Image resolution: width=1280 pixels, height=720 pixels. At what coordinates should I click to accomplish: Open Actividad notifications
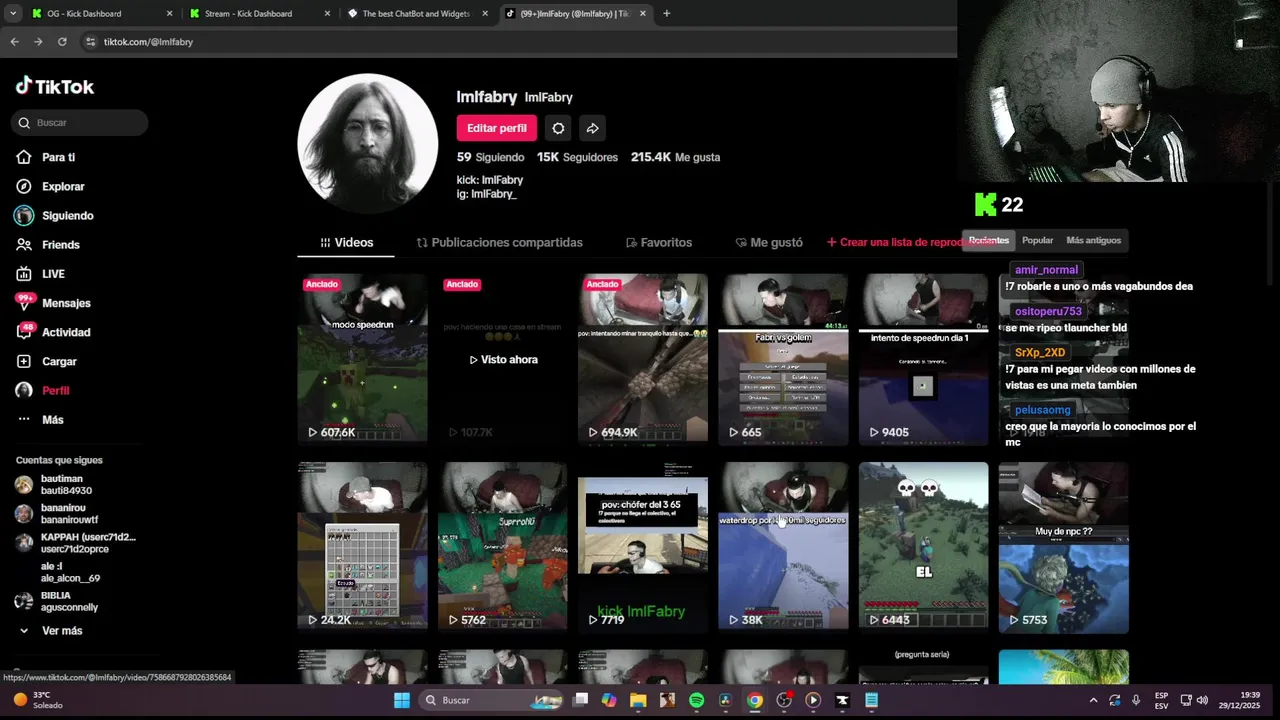tap(53, 332)
